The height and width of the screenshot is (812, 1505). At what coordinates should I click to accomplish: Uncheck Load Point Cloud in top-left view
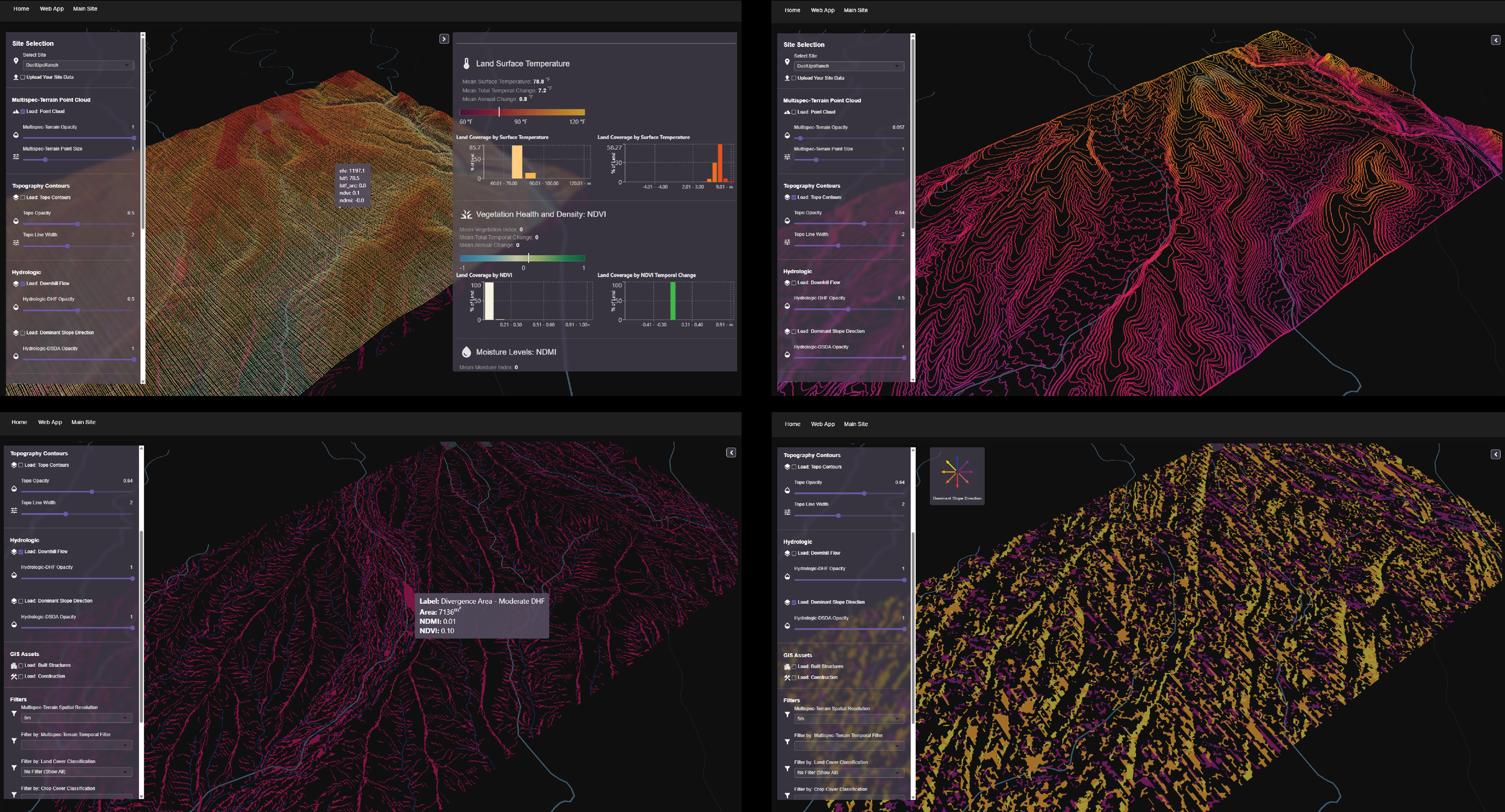tap(23, 112)
